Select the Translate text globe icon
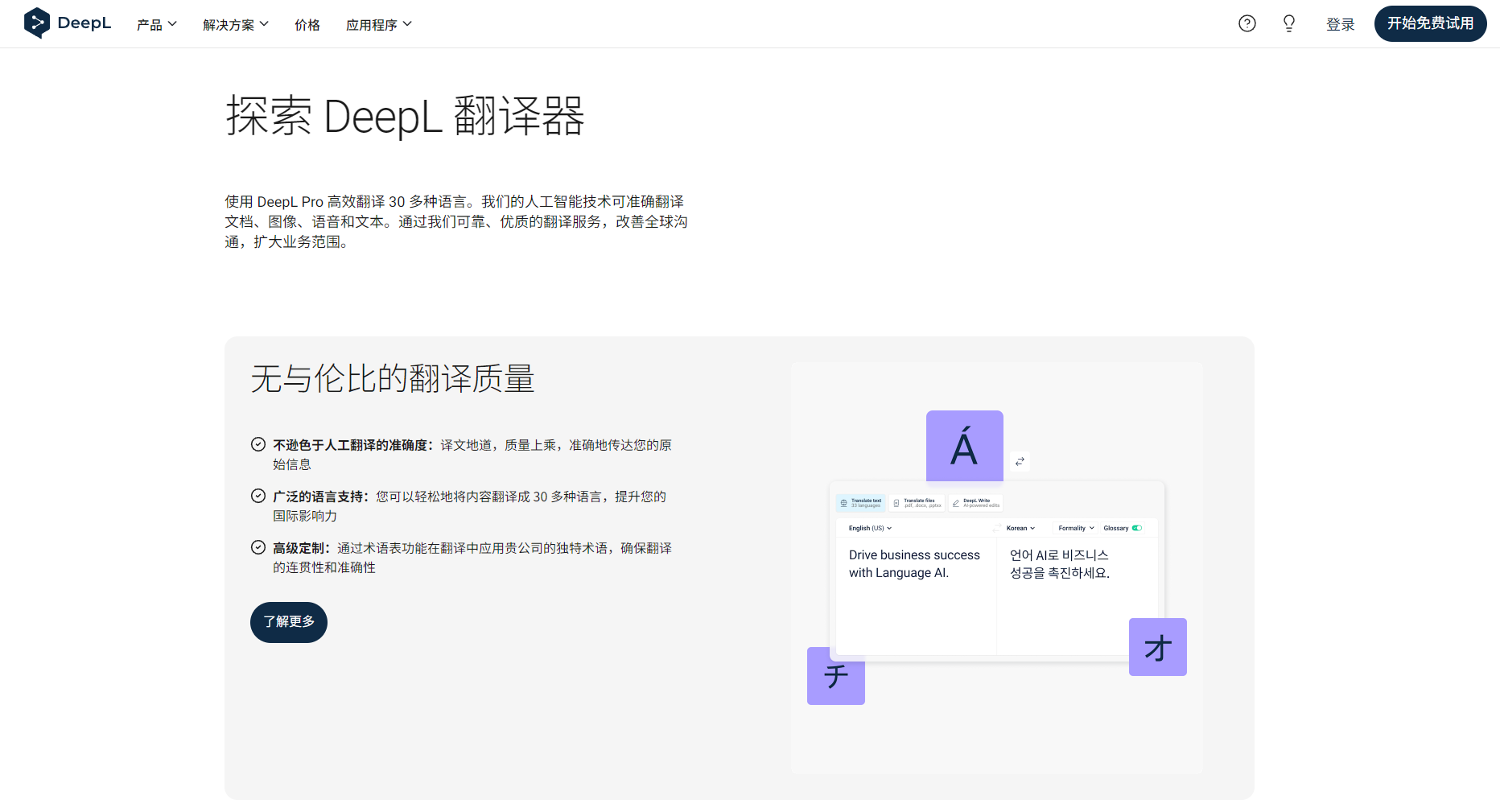 (x=843, y=502)
